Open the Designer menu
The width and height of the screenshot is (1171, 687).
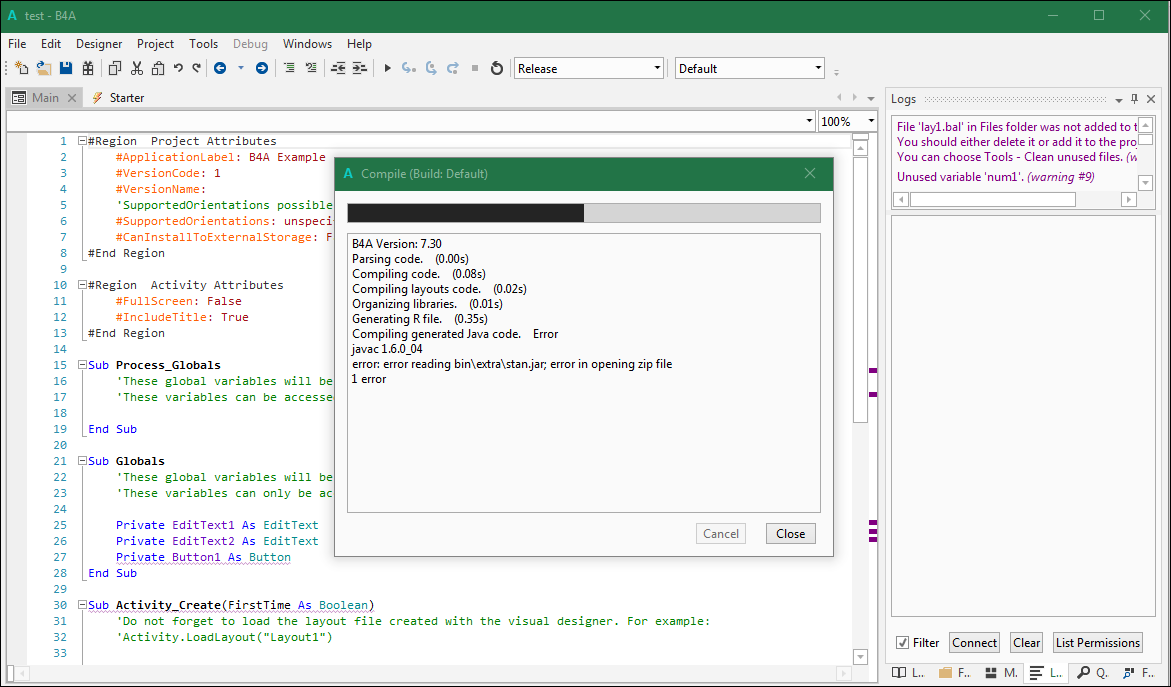point(99,44)
